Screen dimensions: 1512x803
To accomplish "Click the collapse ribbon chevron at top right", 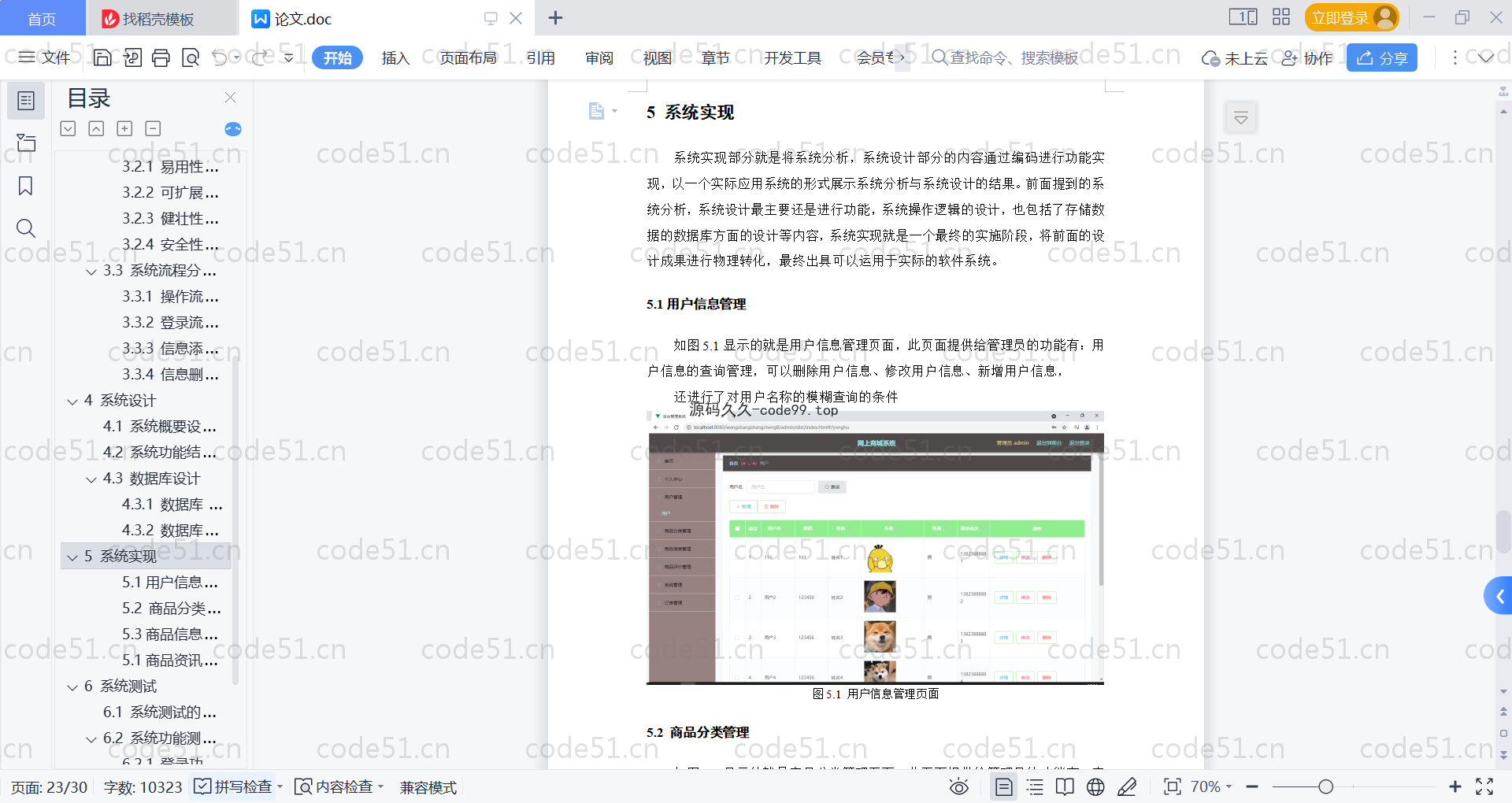I will (1485, 57).
